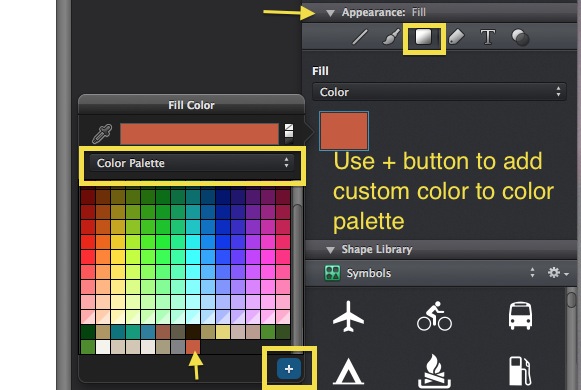Collapse the Shape Library section triangle
The height and width of the screenshot is (390, 581).
click(330, 250)
